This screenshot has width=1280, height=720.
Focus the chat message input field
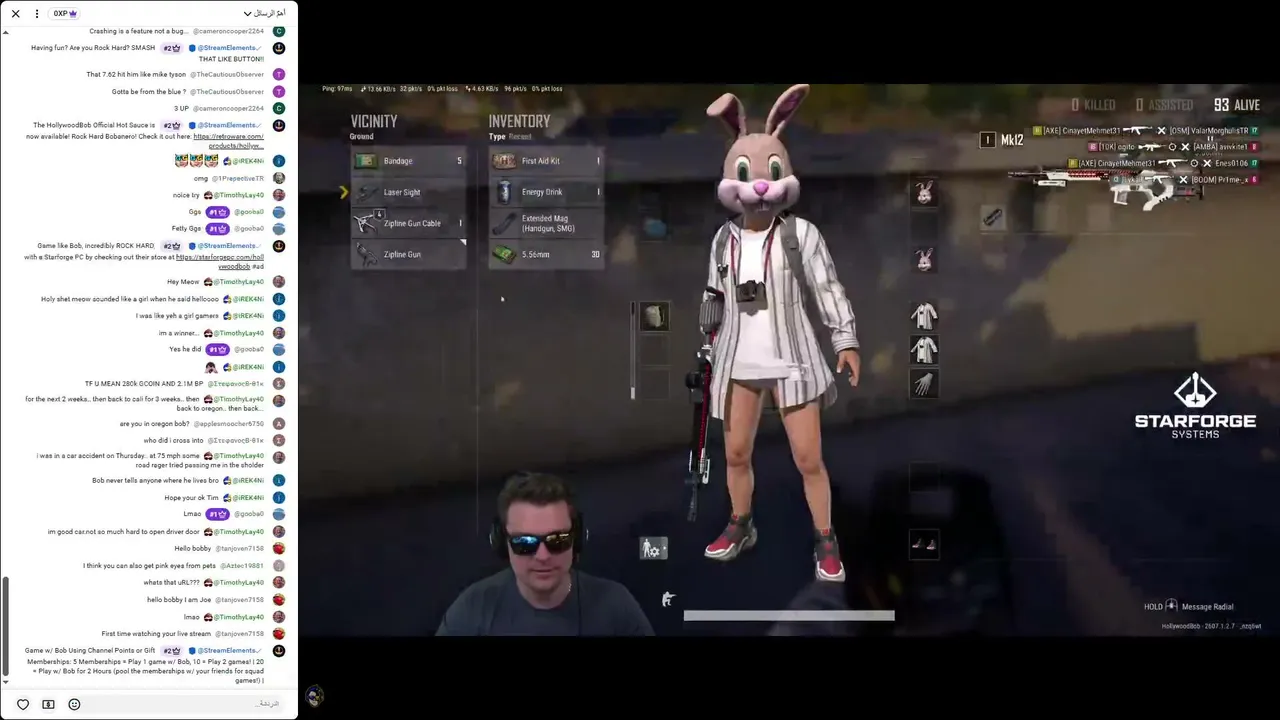tap(185, 704)
